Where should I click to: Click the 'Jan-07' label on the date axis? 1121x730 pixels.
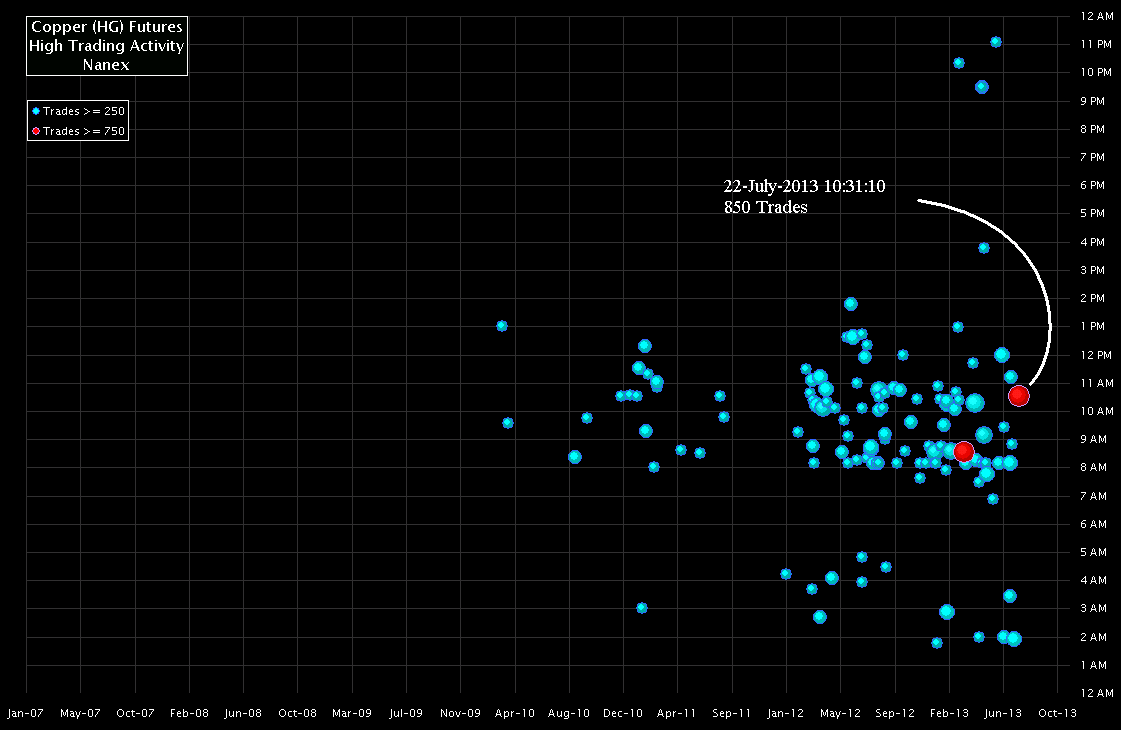click(x=26, y=713)
